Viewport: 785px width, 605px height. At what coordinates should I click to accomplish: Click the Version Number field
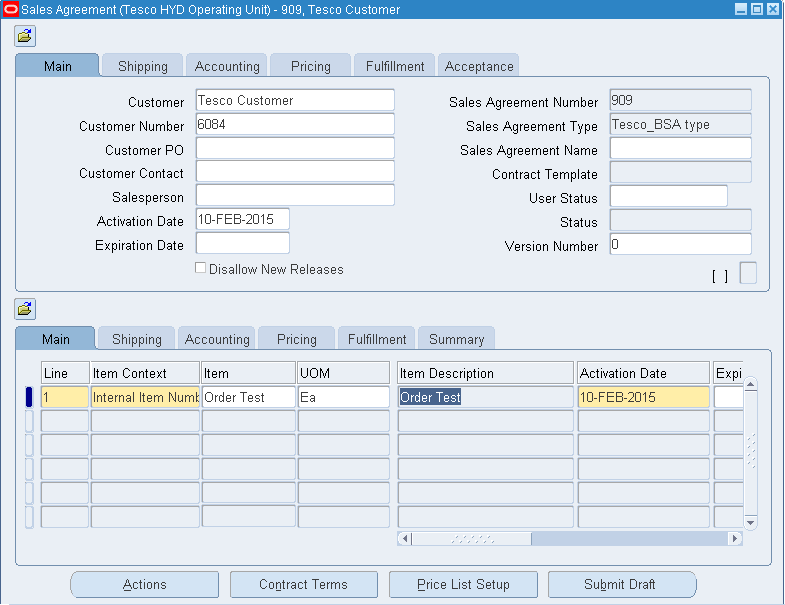(680, 244)
